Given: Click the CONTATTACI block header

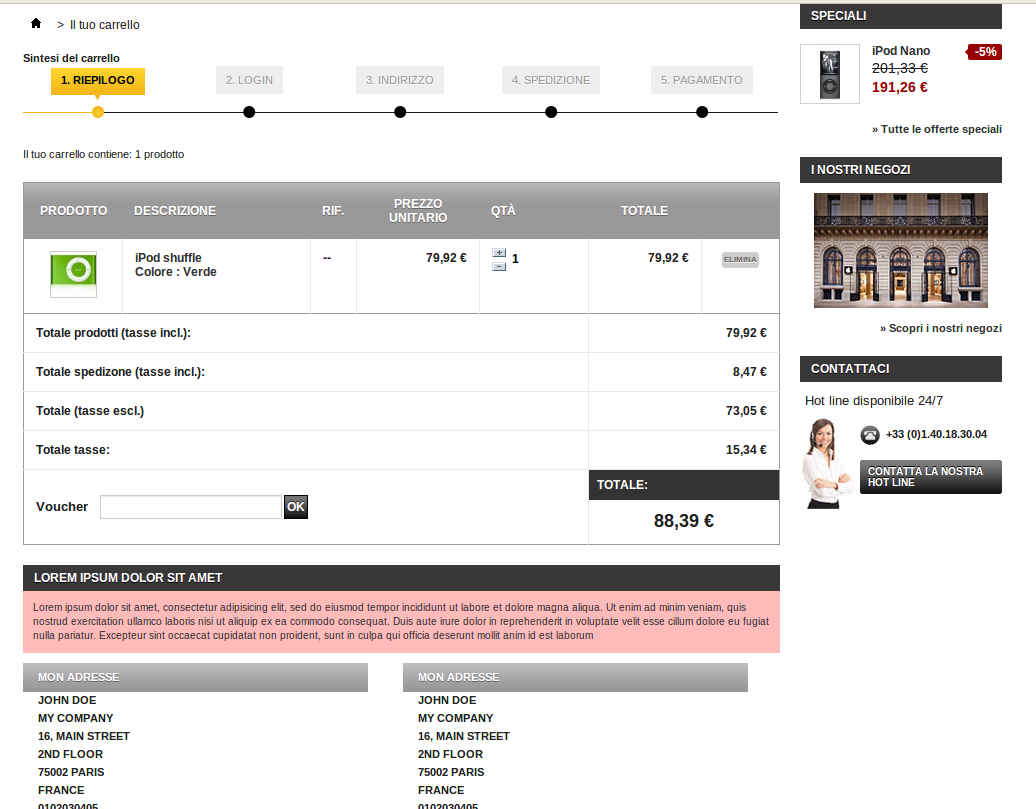Looking at the screenshot, I should coord(901,369).
